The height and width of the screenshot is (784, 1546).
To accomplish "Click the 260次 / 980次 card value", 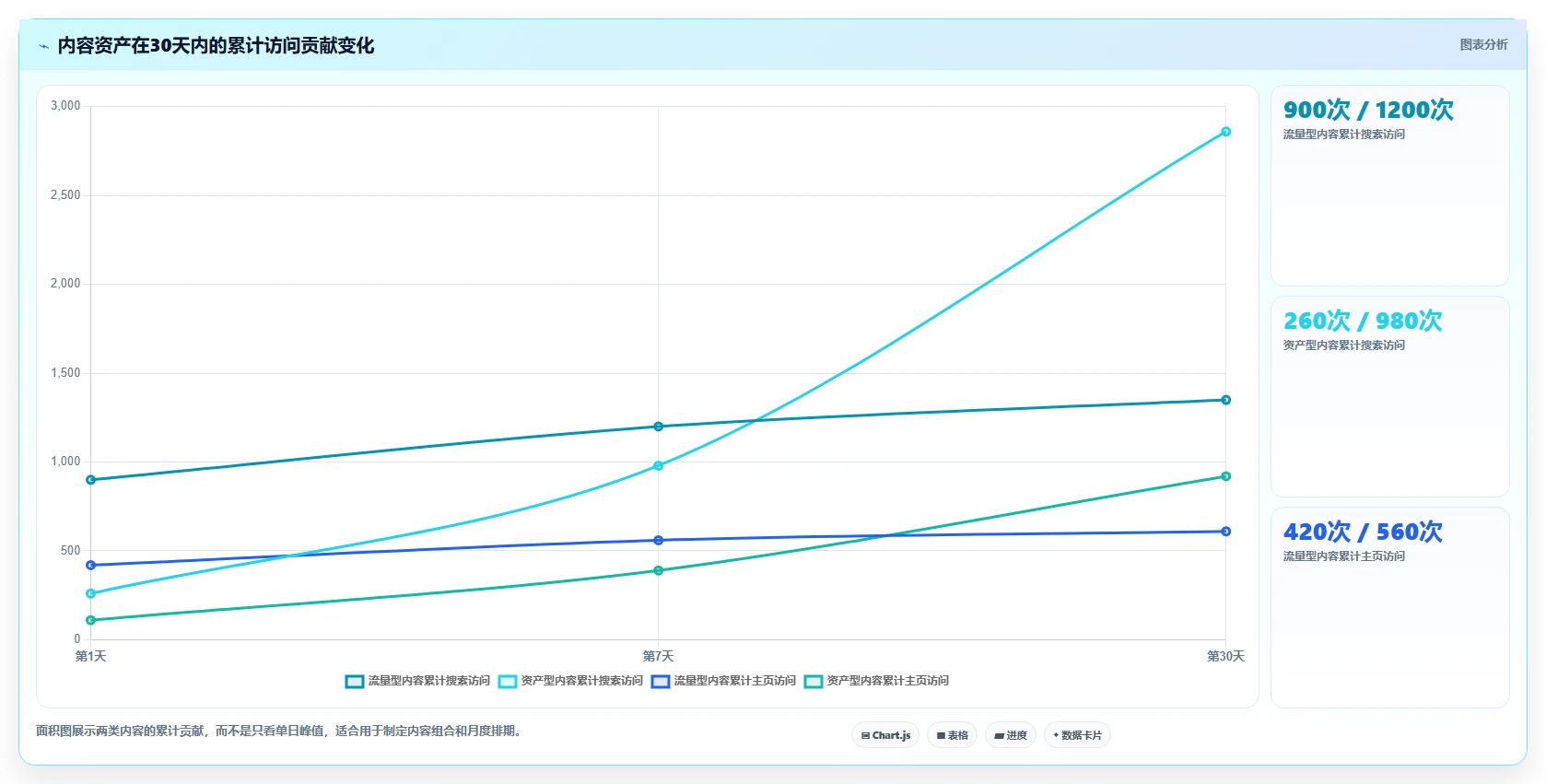I will [1363, 321].
